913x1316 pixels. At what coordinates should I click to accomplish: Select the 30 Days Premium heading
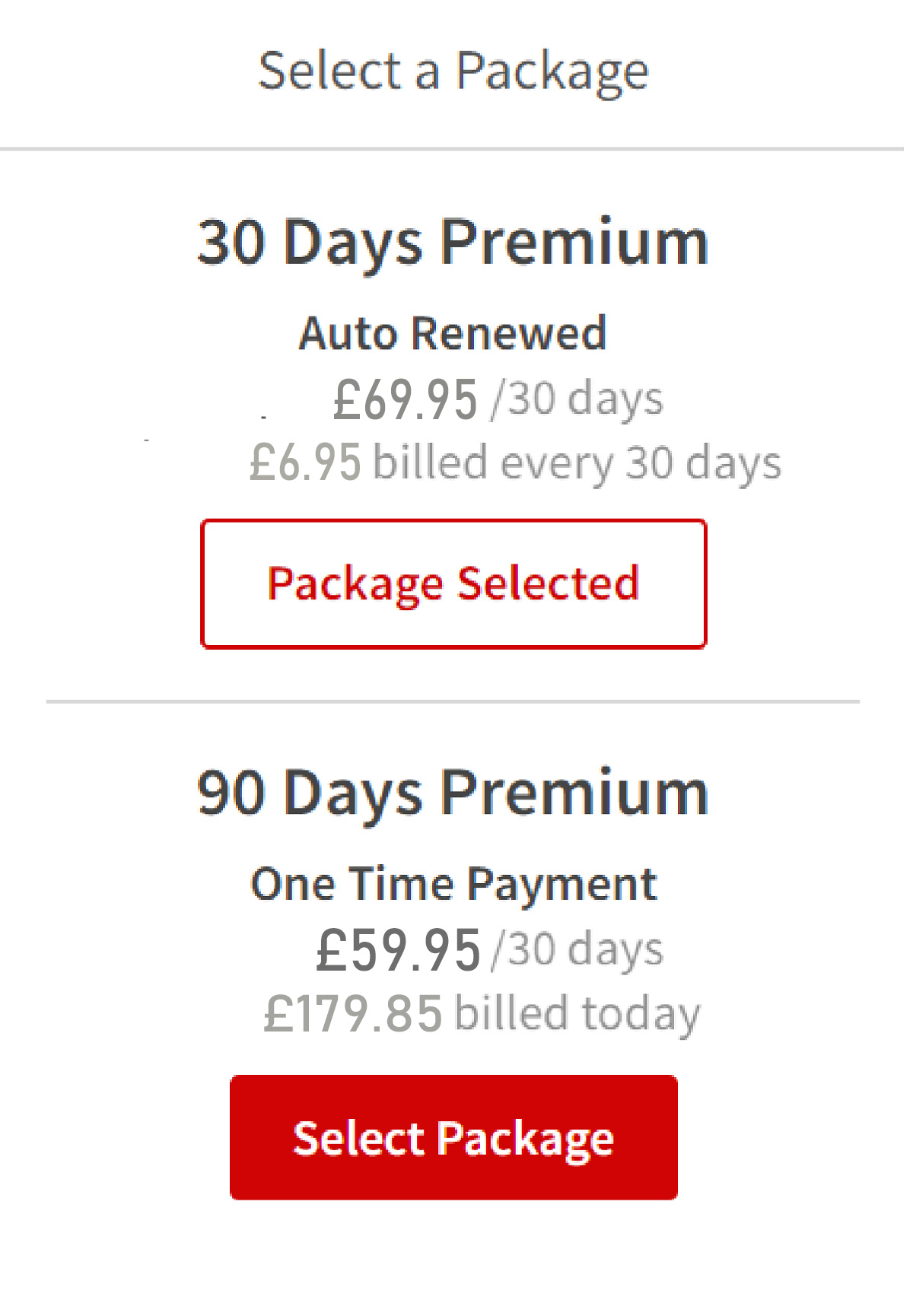(452, 242)
